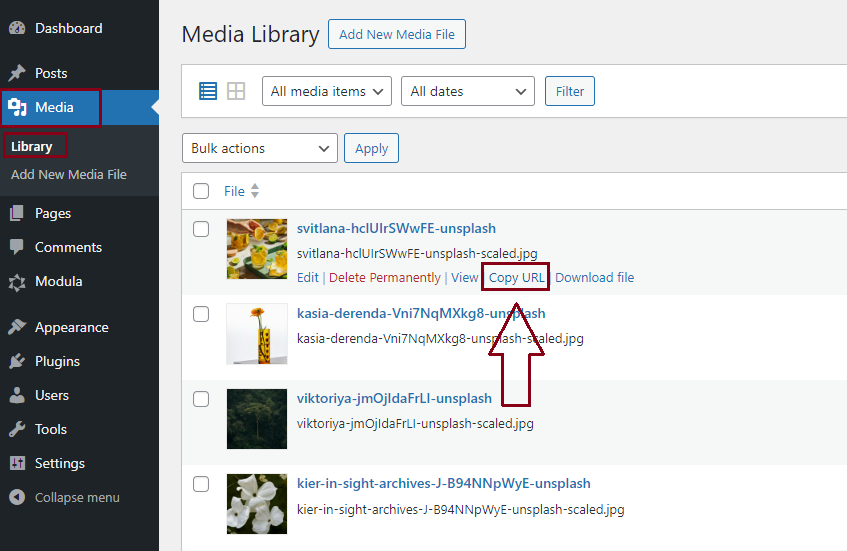Open Pages in the sidebar menu
The width and height of the screenshot is (847, 551).
[x=53, y=213]
